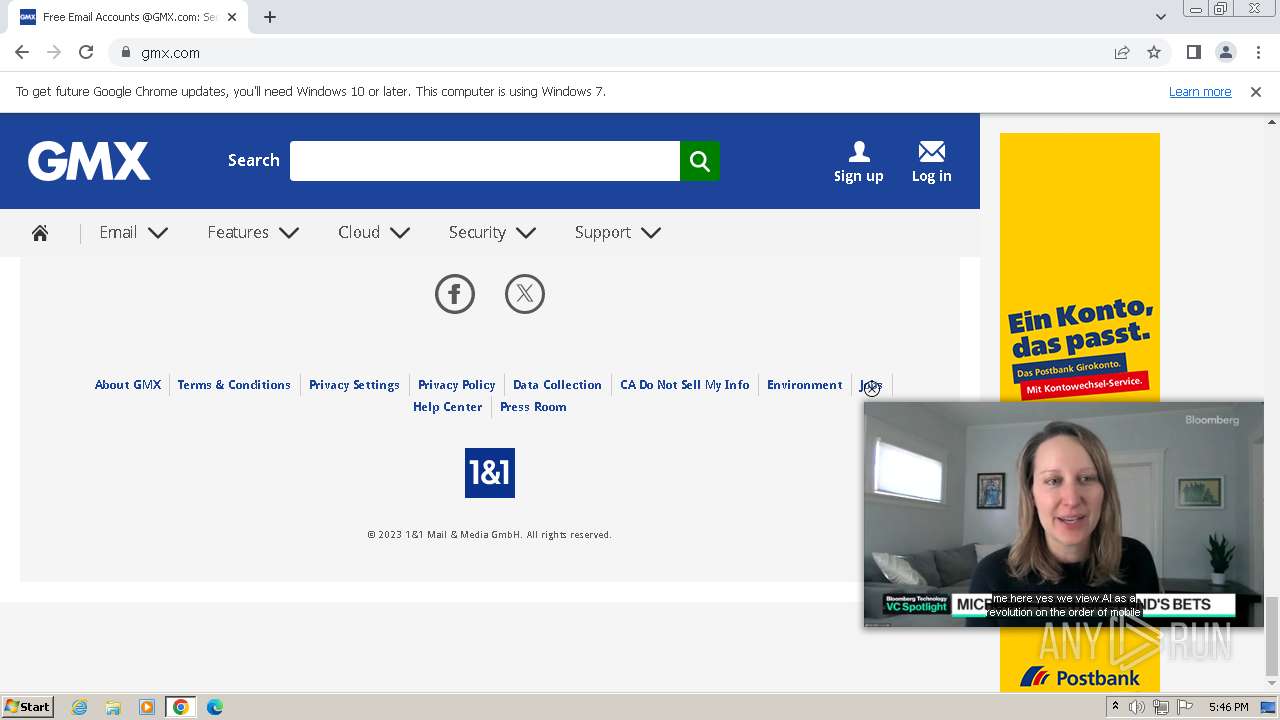Open Chrome profile avatar
Image resolution: width=1280 pixels, height=720 pixels.
coord(1226,52)
